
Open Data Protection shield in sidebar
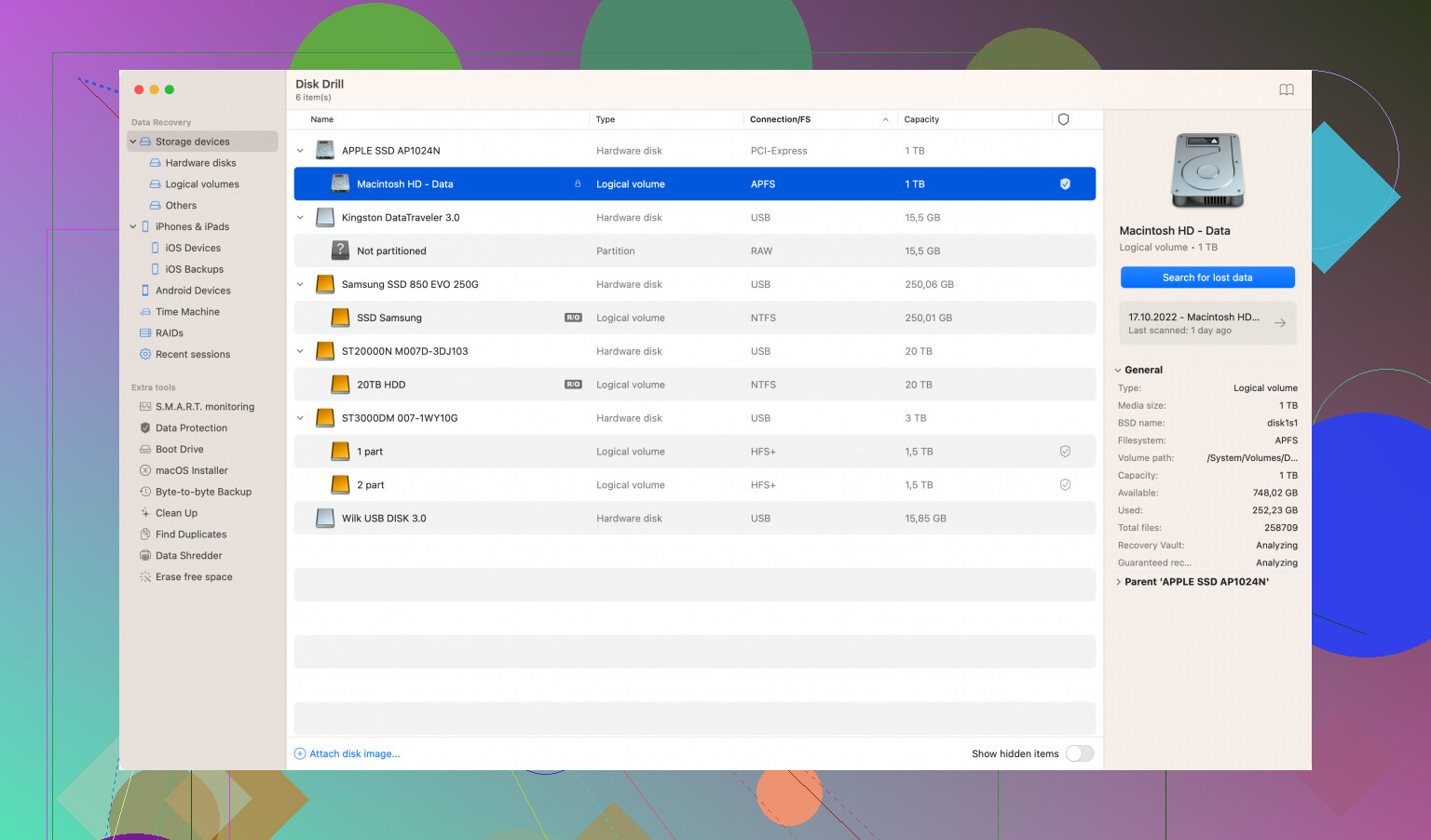click(x=145, y=428)
